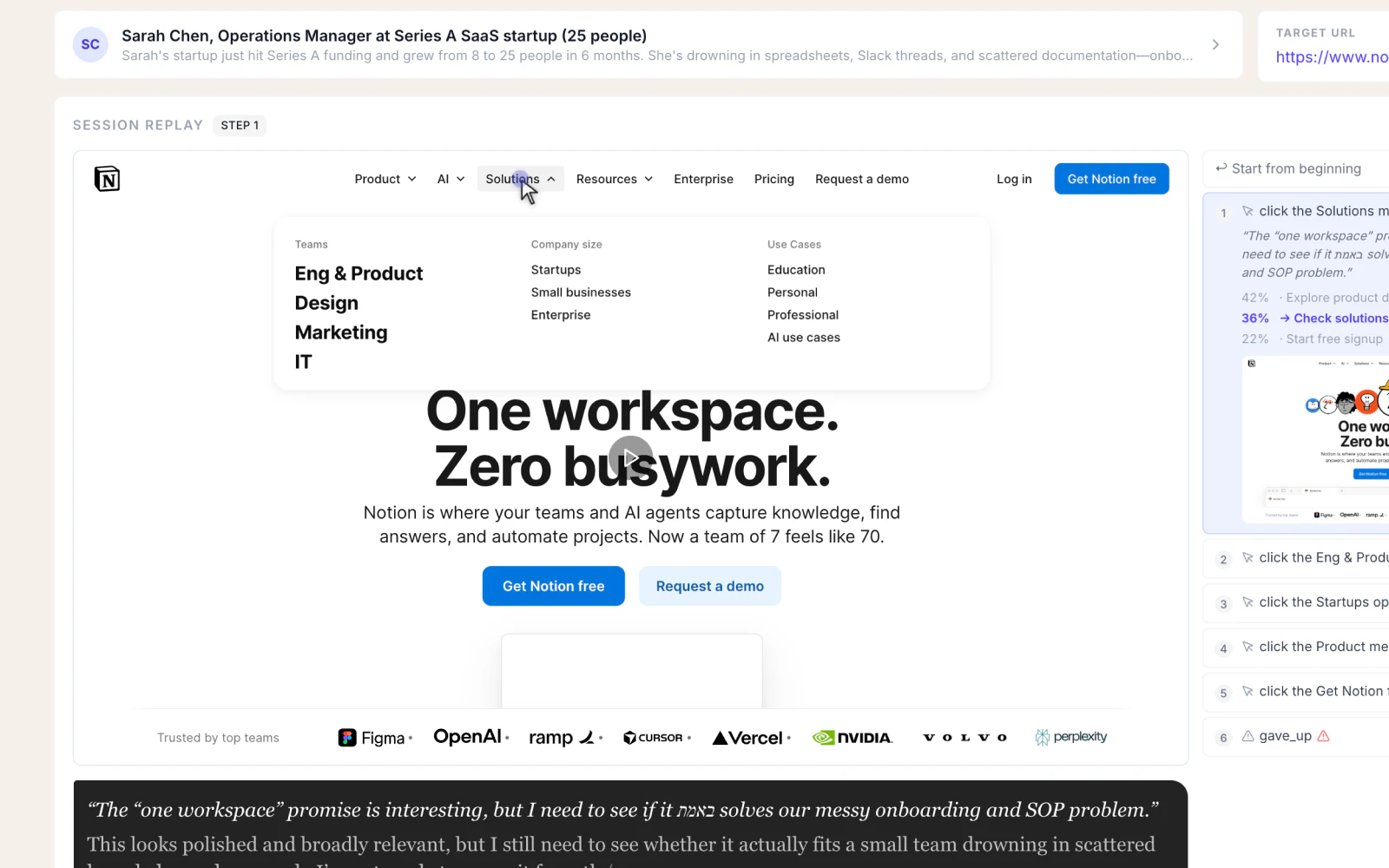
Task: Click the Figma logo in trusted teams
Action: [374, 738]
